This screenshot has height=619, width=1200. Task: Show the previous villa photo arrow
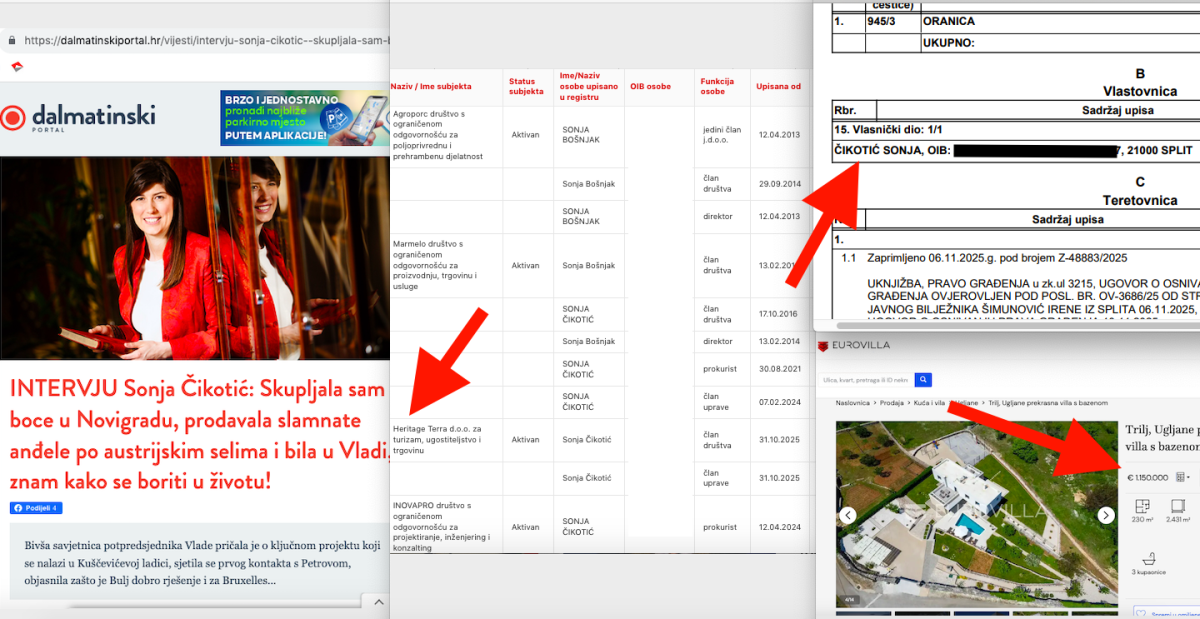click(x=848, y=515)
